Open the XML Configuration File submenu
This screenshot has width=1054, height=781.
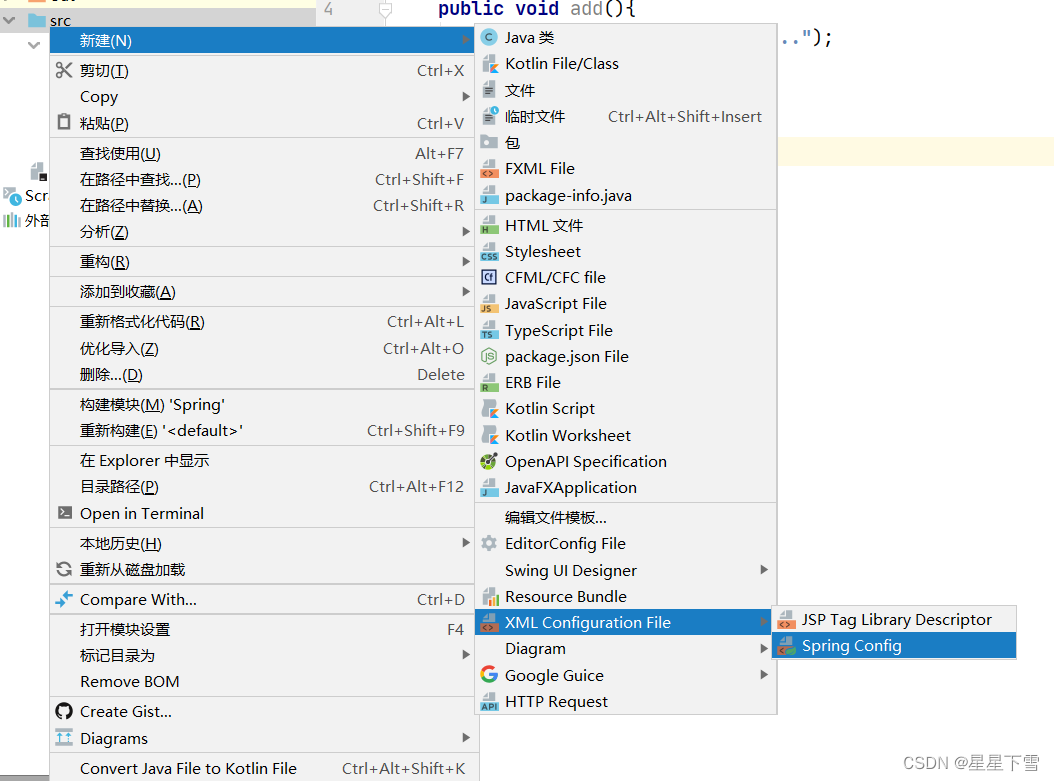click(625, 622)
